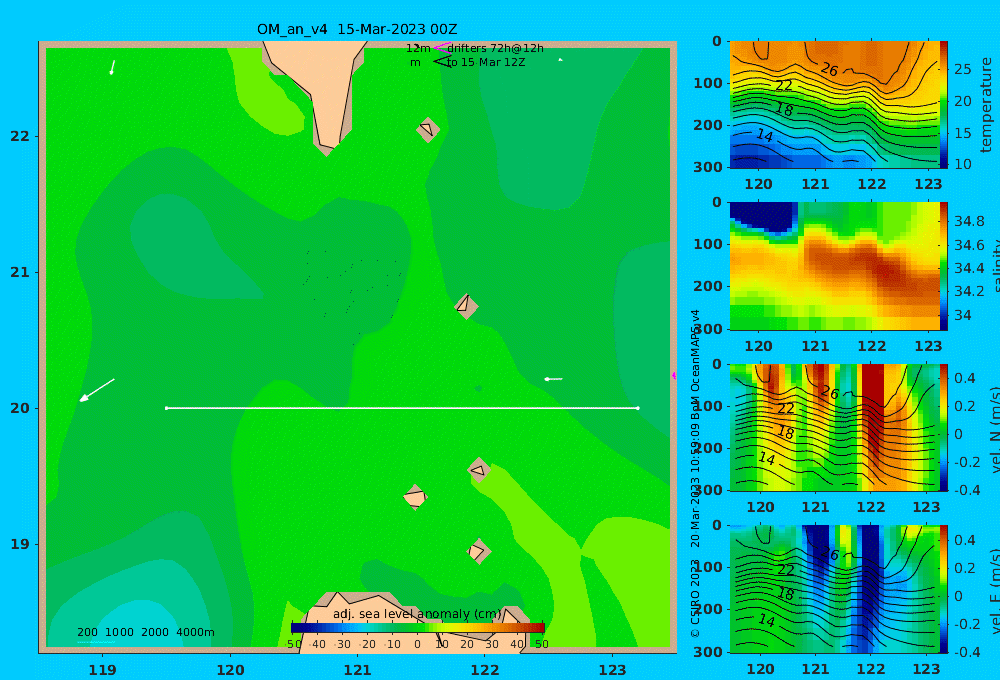Click the "temperature" colorbar axis label
Viewport: 1000px width, 680px height.
986,105
